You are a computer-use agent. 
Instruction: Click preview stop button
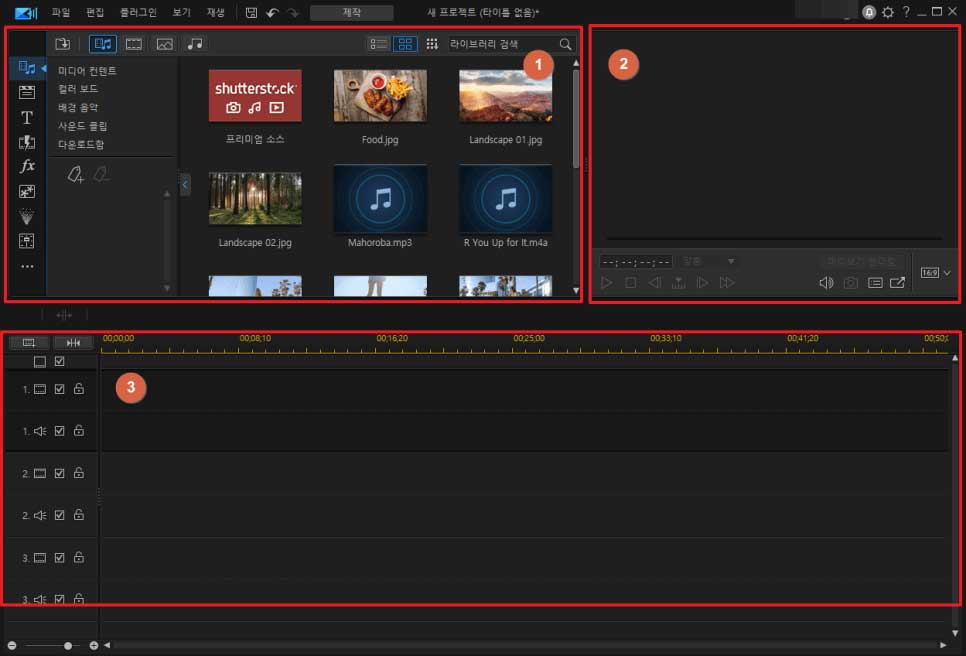(x=630, y=283)
